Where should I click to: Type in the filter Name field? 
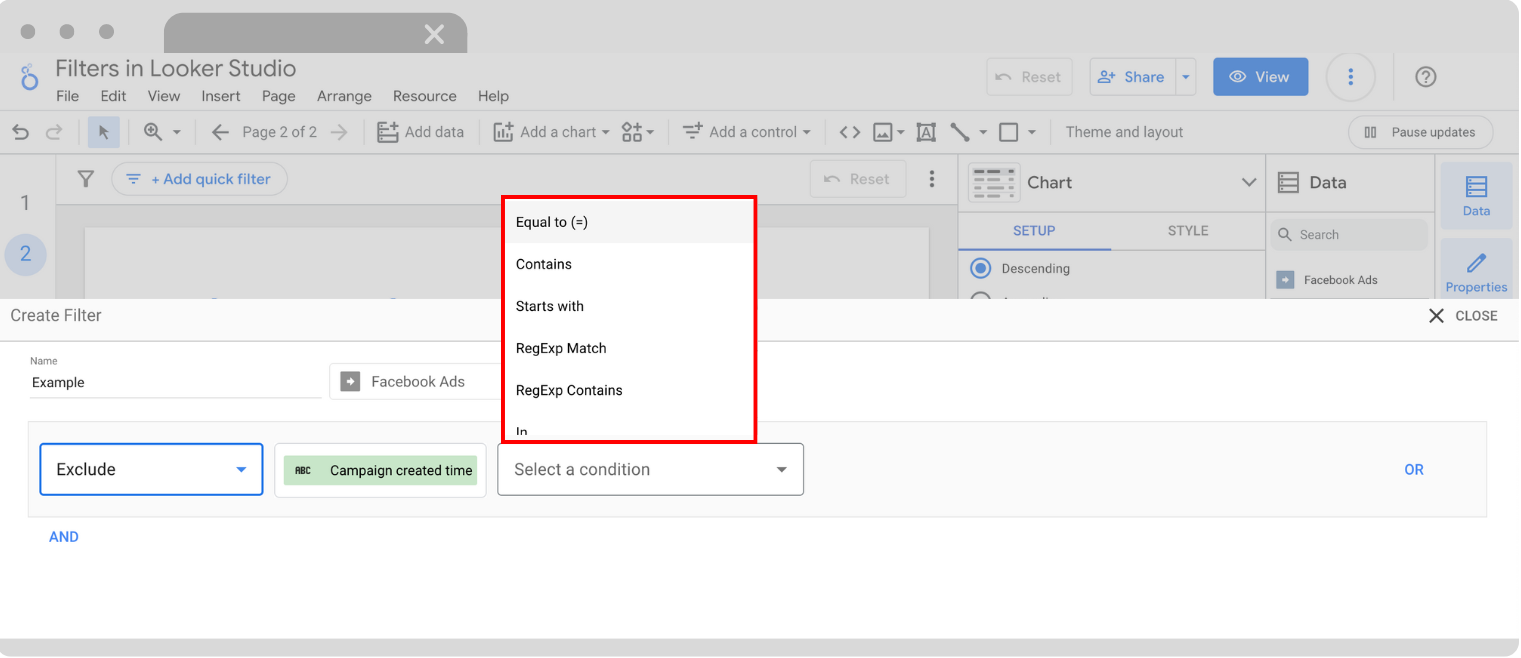[175, 382]
